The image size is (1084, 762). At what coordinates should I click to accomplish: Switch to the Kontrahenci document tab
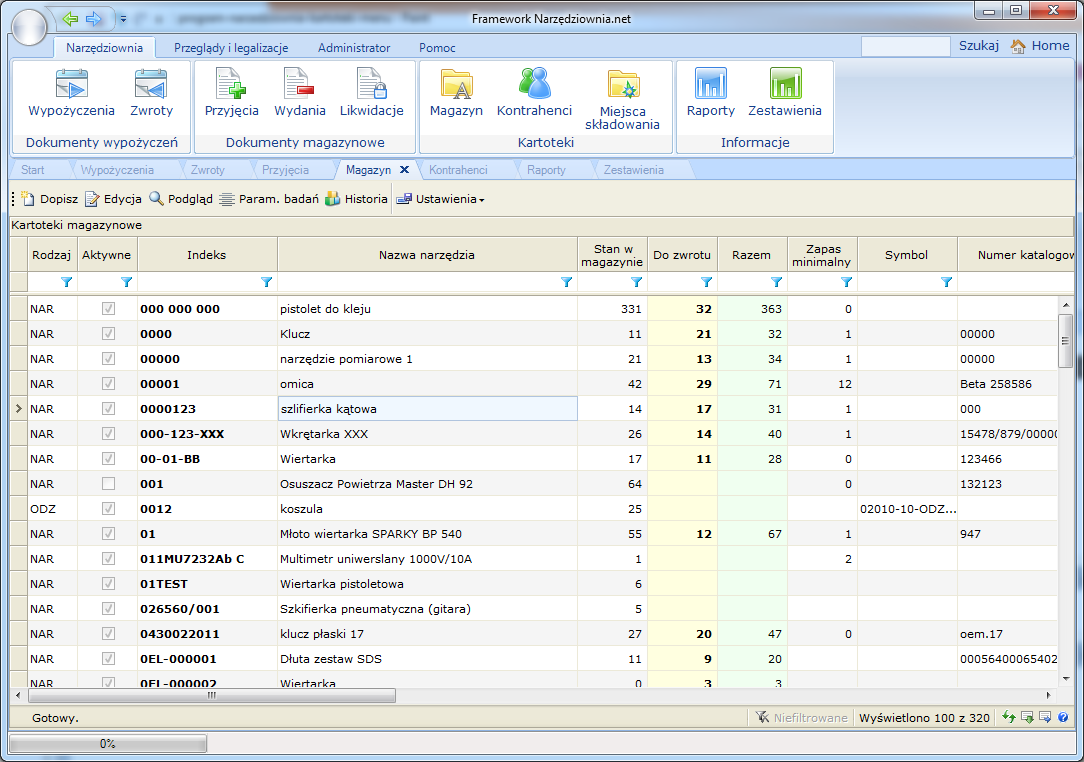[x=457, y=170]
